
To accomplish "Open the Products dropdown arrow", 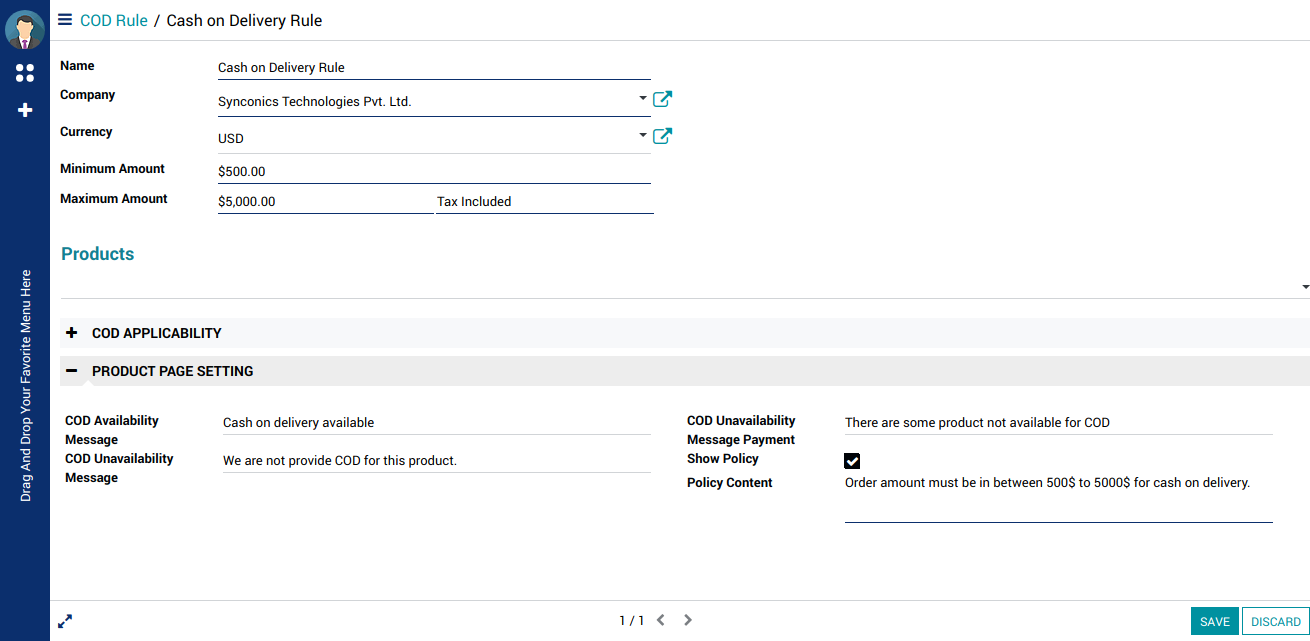I will point(1305,287).
